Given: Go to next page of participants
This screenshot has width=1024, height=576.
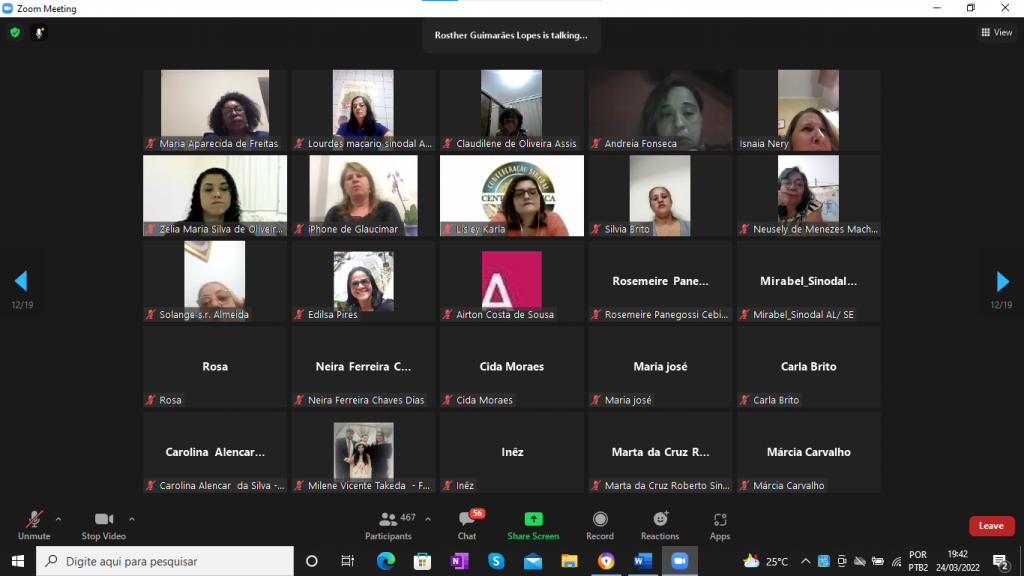Looking at the screenshot, I should (1003, 281).
